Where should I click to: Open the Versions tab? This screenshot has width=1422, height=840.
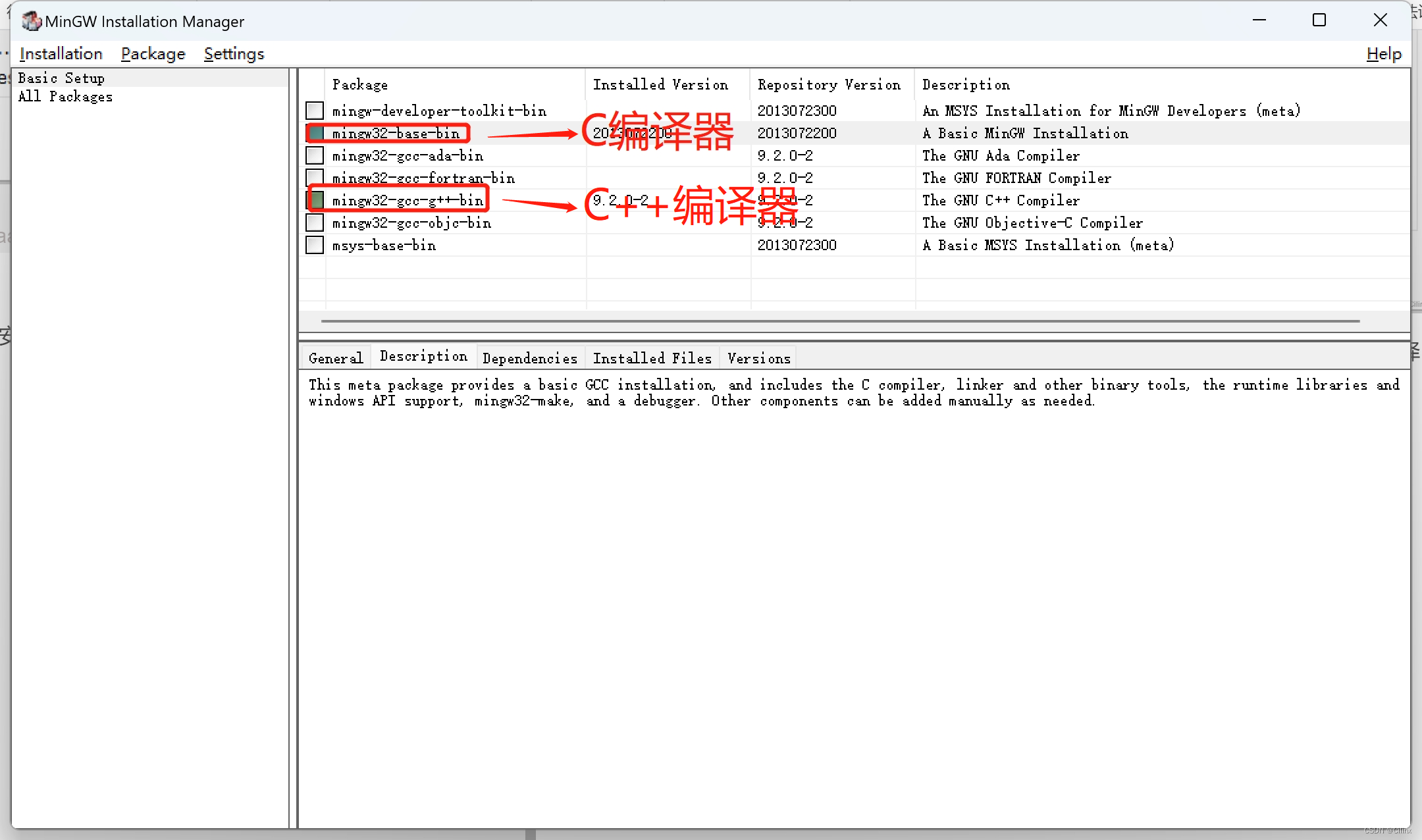click(758, 358)
